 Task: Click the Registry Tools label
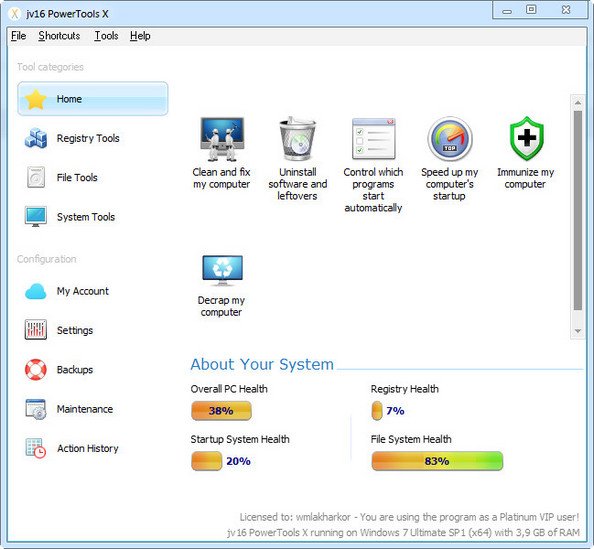click(x=88, y=138)
